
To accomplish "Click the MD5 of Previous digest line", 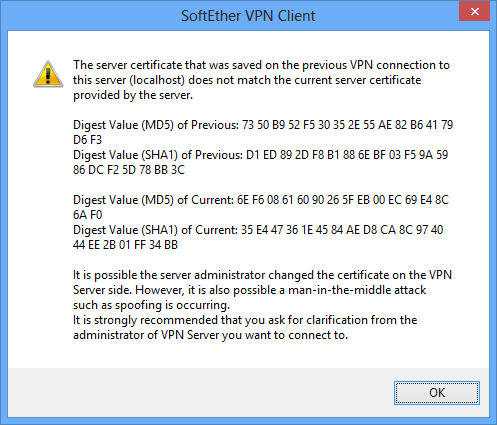I will (263, 125).
